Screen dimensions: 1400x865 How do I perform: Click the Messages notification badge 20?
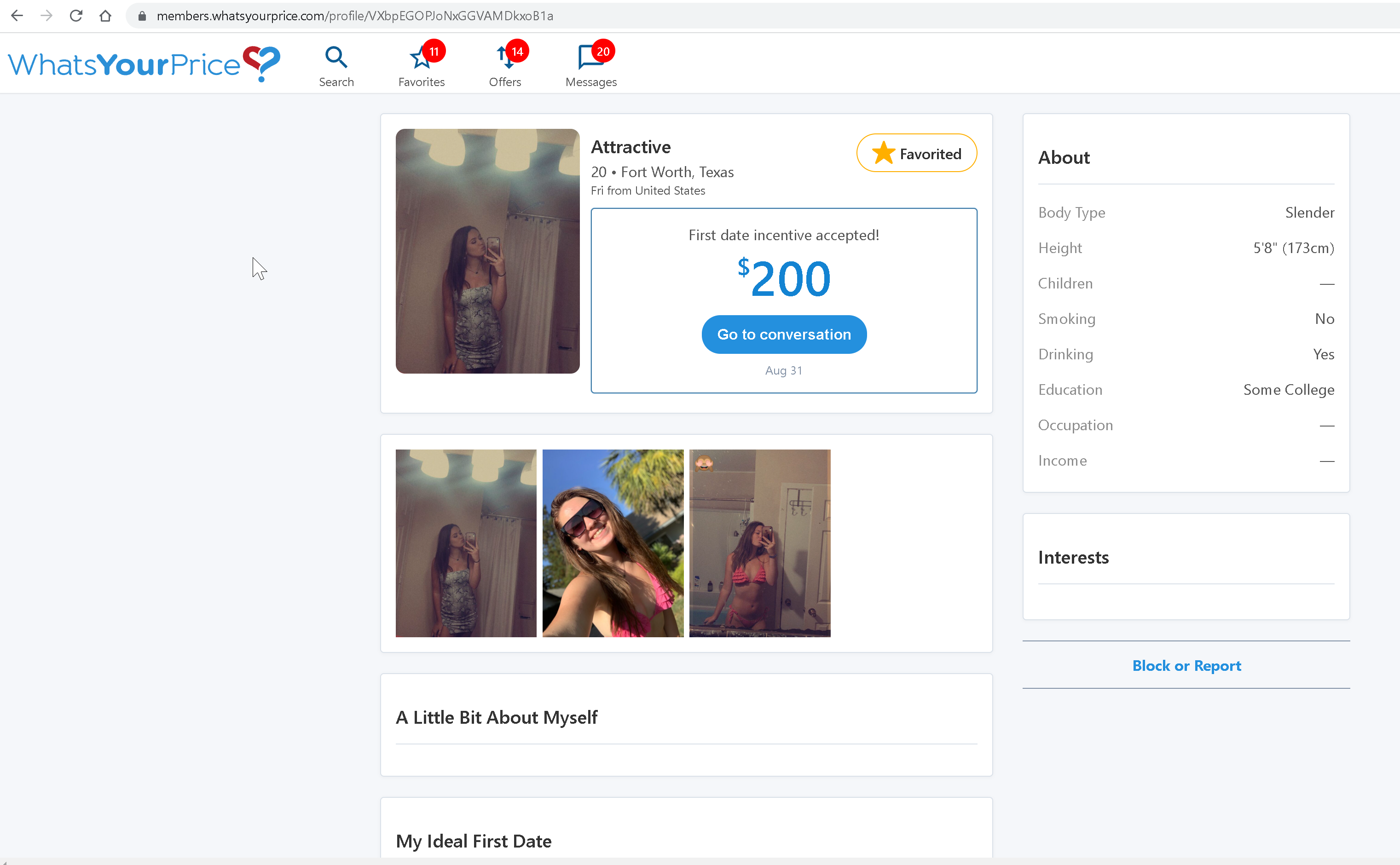pos(603,52)
